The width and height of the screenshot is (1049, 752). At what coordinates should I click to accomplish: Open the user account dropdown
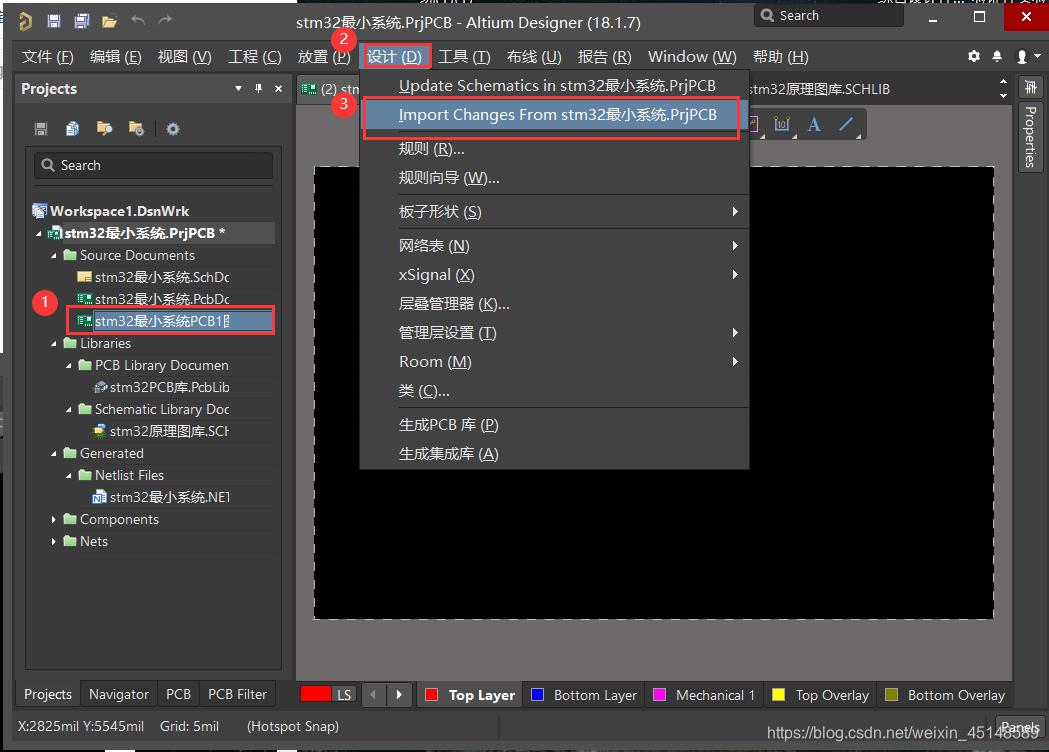1024,57
